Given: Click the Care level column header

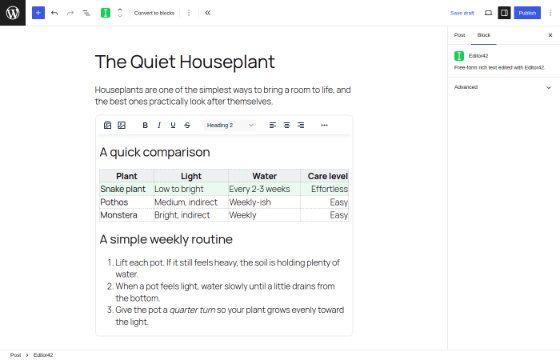Looking at the screenshot, I should point(325,176).
